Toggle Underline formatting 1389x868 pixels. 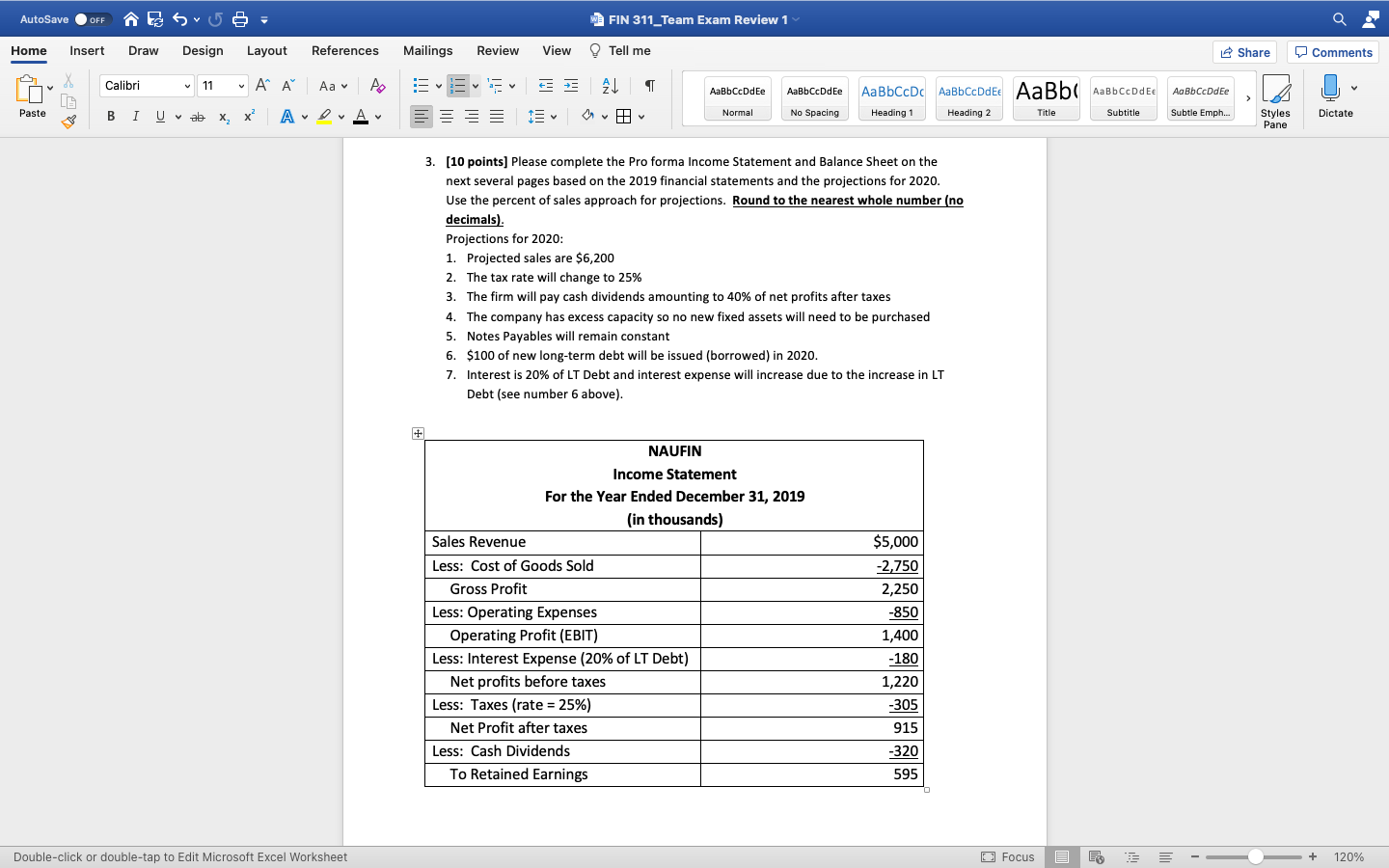[x=158, y=116]
